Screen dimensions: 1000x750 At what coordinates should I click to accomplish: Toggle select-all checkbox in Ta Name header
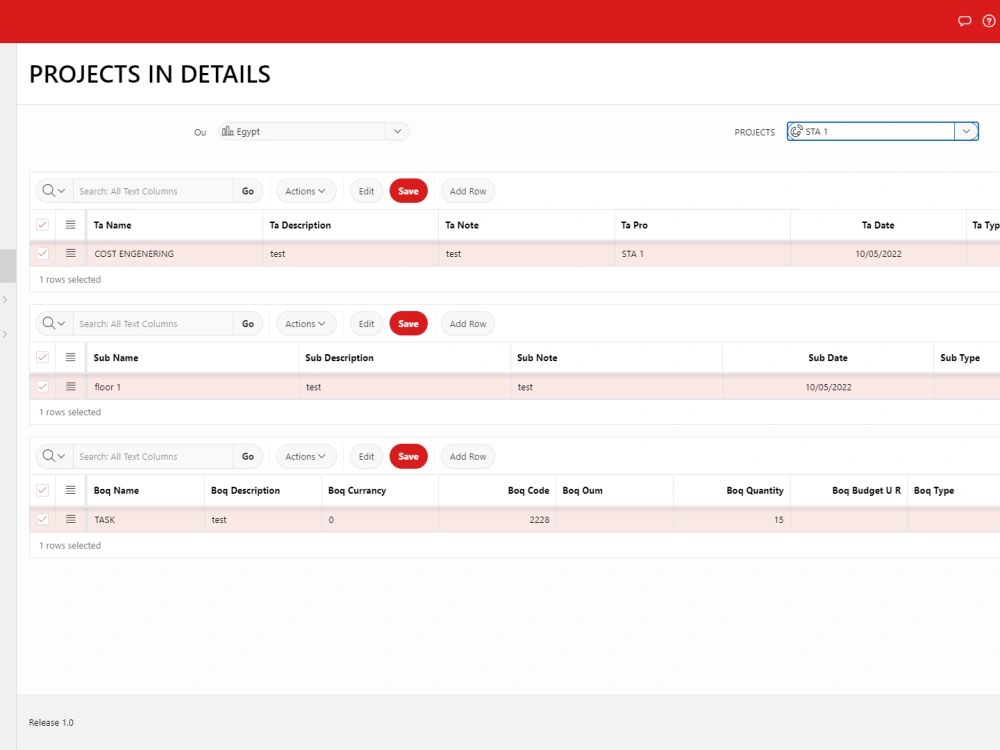[43, 225]
